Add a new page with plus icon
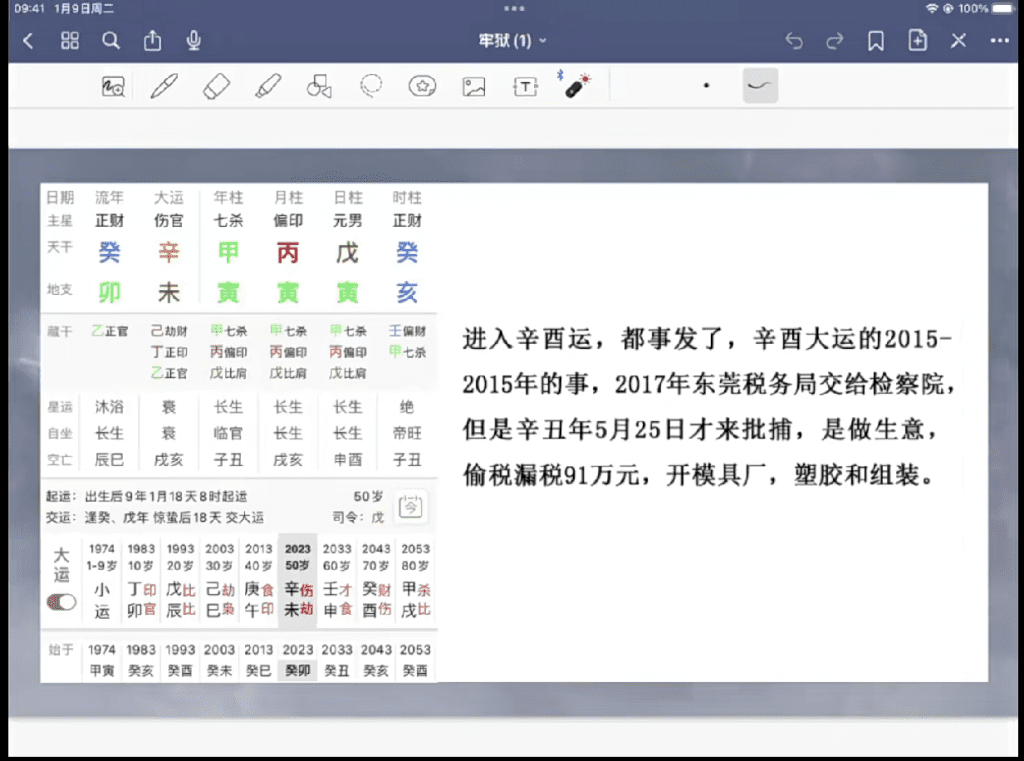The height and width of the screenshot is (761, 1024). [x=917, y=41]
